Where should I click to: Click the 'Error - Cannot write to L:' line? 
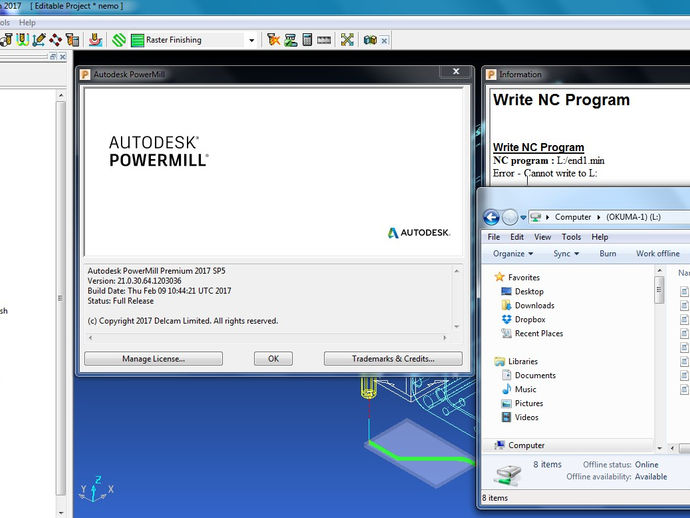pyautogui.click(x=545, y=173)
